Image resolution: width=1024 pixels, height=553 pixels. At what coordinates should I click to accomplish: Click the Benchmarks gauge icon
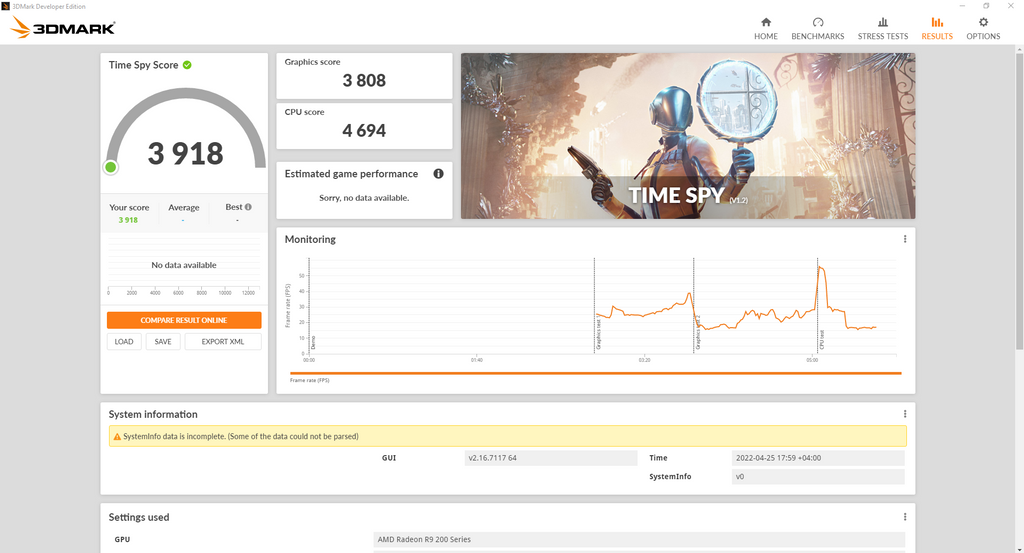pos(818,22)
